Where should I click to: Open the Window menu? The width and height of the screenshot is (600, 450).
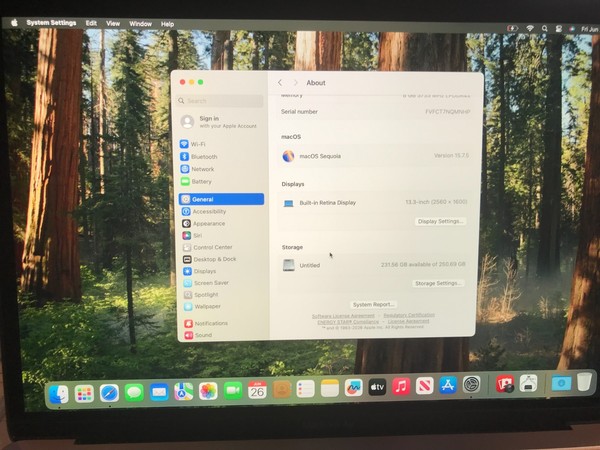[140, 24]
